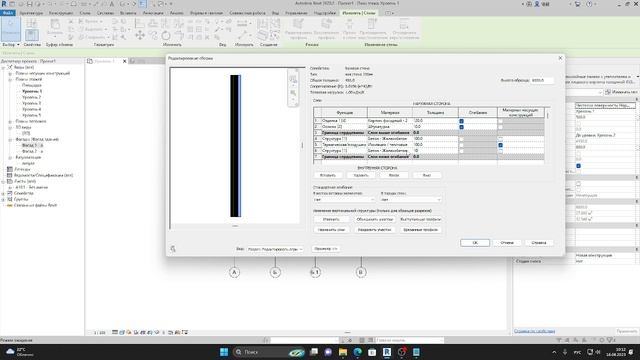
Task: Click the Sample Height input field
Action: coord(542,80)
